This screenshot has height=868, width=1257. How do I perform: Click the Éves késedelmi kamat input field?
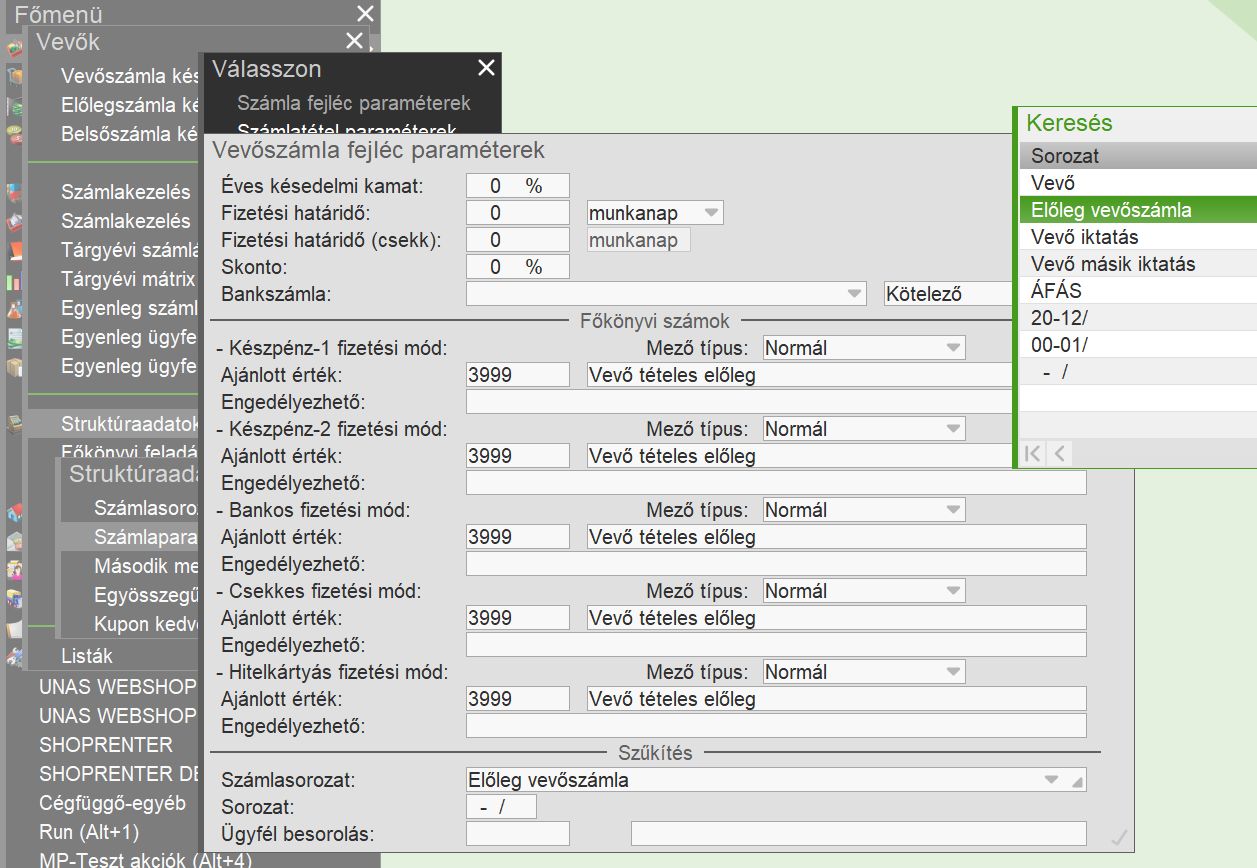(517, 186)
